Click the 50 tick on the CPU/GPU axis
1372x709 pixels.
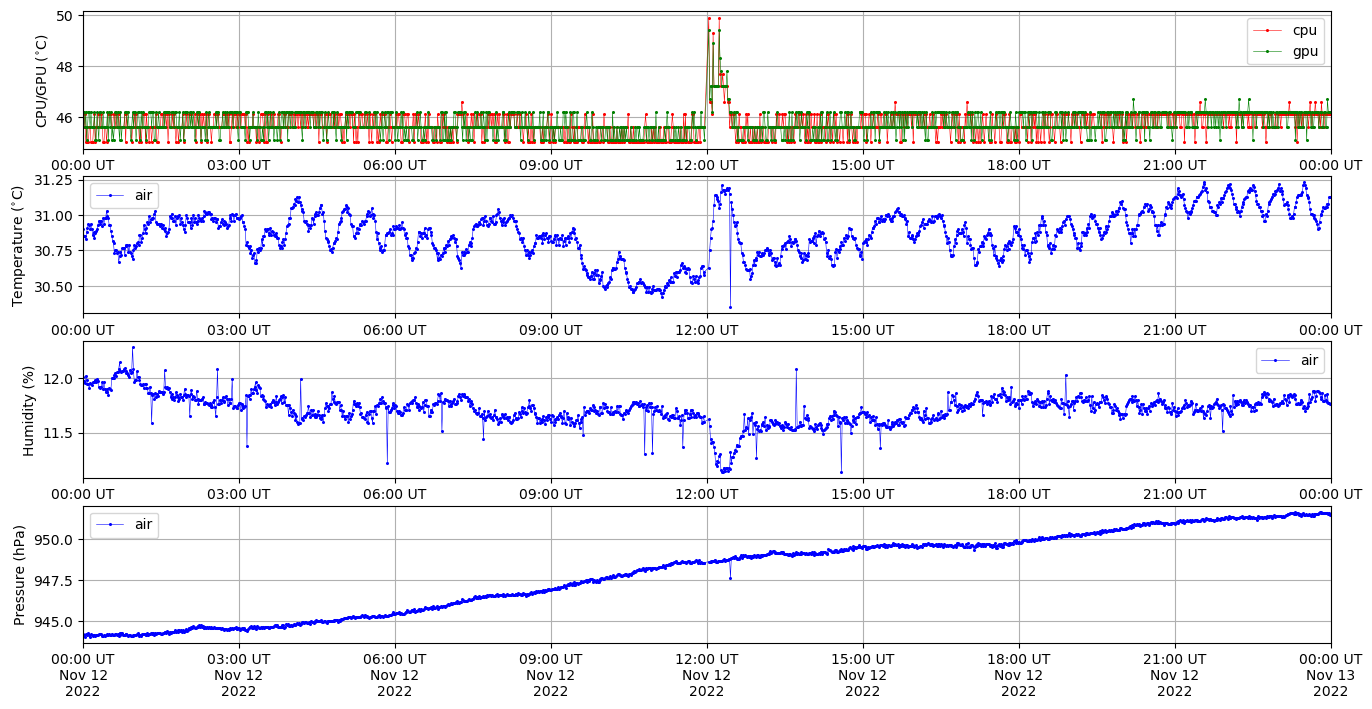(x=65, y=16)
